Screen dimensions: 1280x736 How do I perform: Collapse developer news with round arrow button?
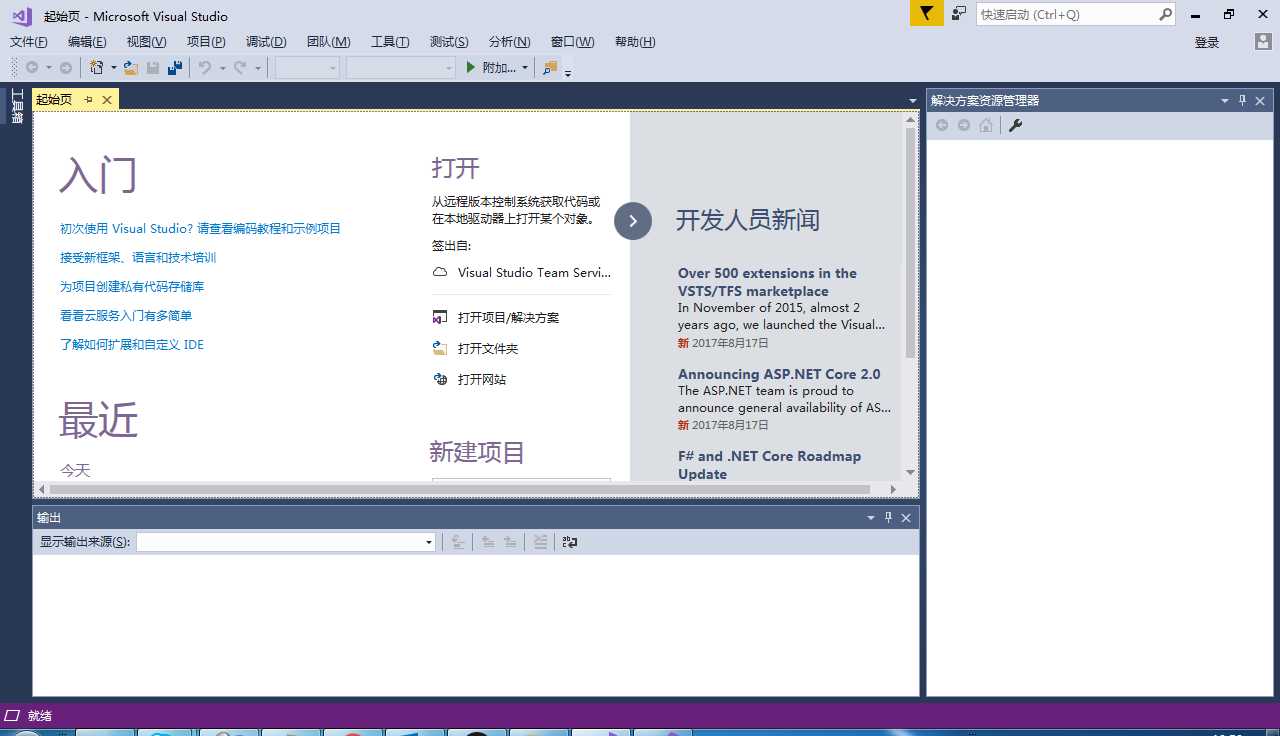pos(633,221)
